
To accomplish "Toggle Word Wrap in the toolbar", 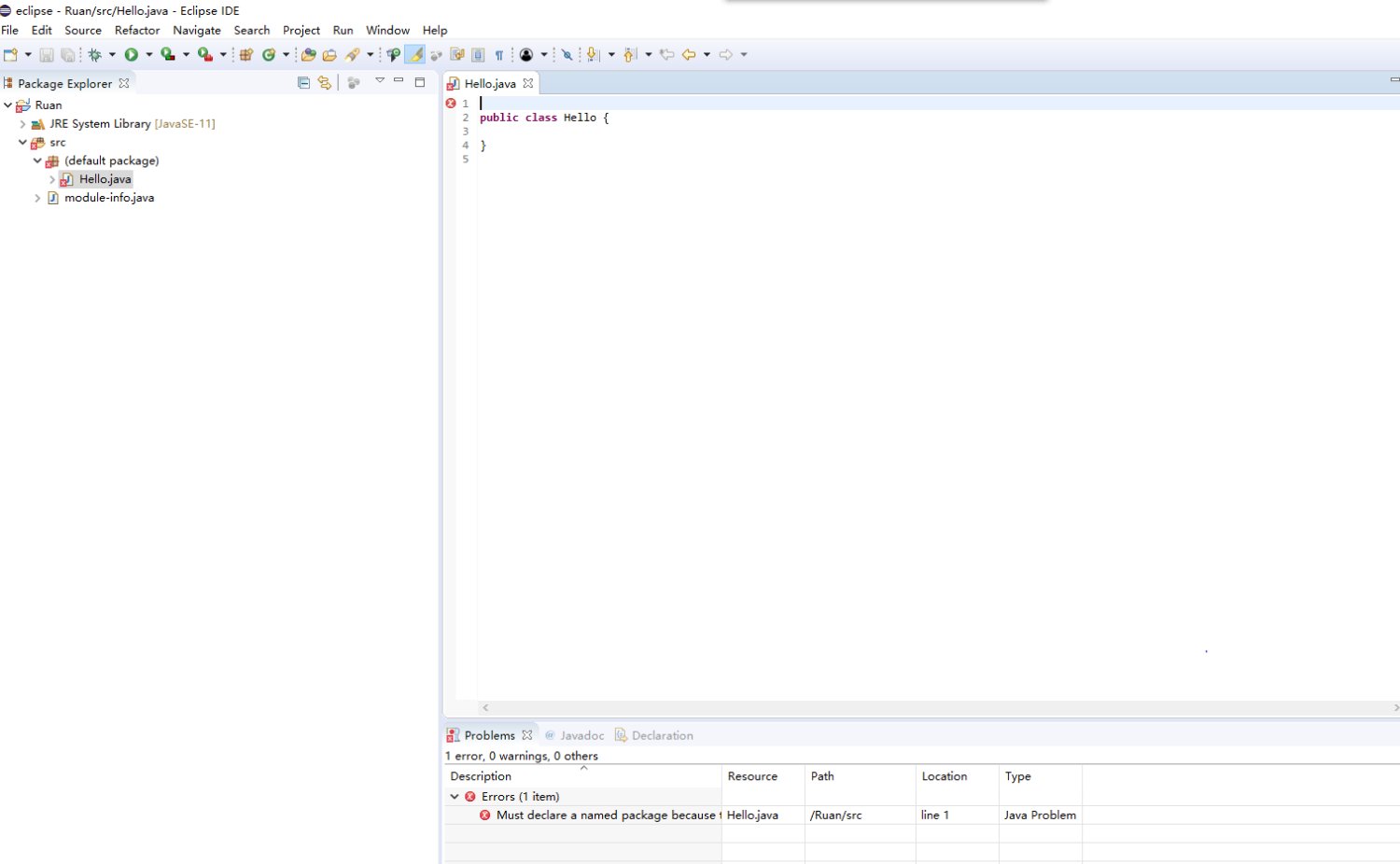I will pyautogui.click(x=457, y=55).
